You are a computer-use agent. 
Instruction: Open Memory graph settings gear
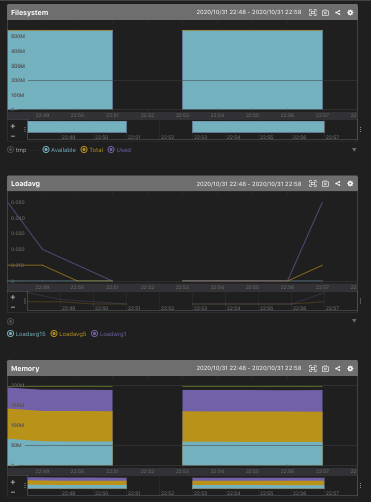click(x=350, y=368)
